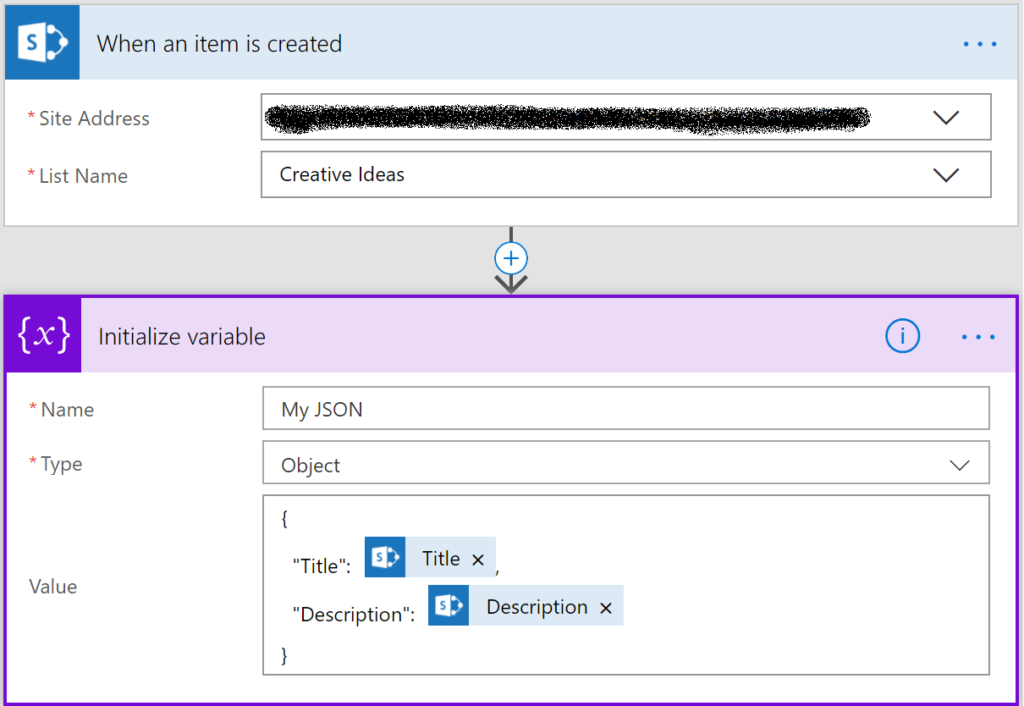Open the ellipsis menu of Initialize variable

click(977, 337)
